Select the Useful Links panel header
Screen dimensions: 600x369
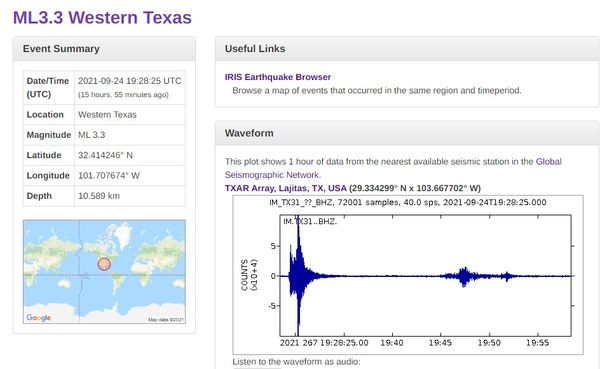point(407,49)
